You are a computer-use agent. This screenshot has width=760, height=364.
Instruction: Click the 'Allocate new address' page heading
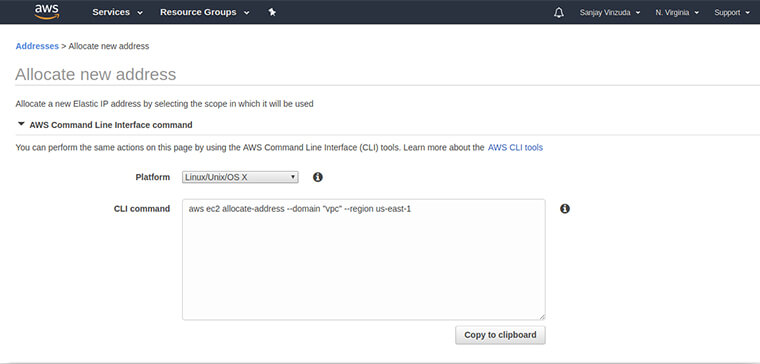(95, 74)
